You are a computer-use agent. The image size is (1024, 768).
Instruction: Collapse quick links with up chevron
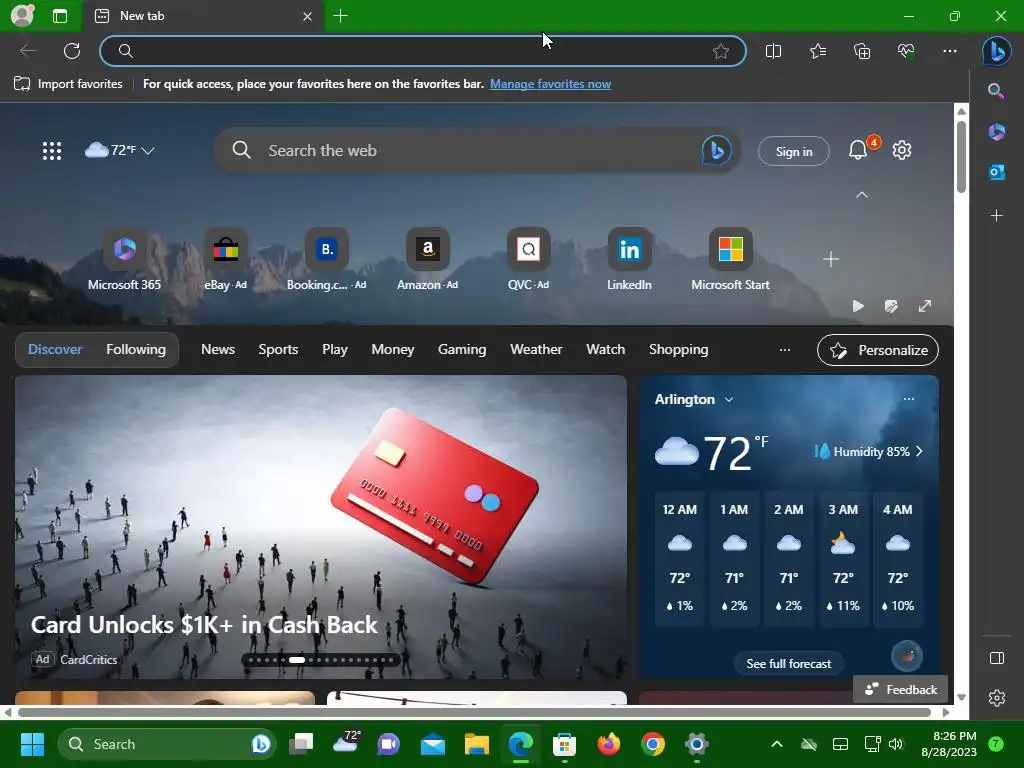click(861, 195)
